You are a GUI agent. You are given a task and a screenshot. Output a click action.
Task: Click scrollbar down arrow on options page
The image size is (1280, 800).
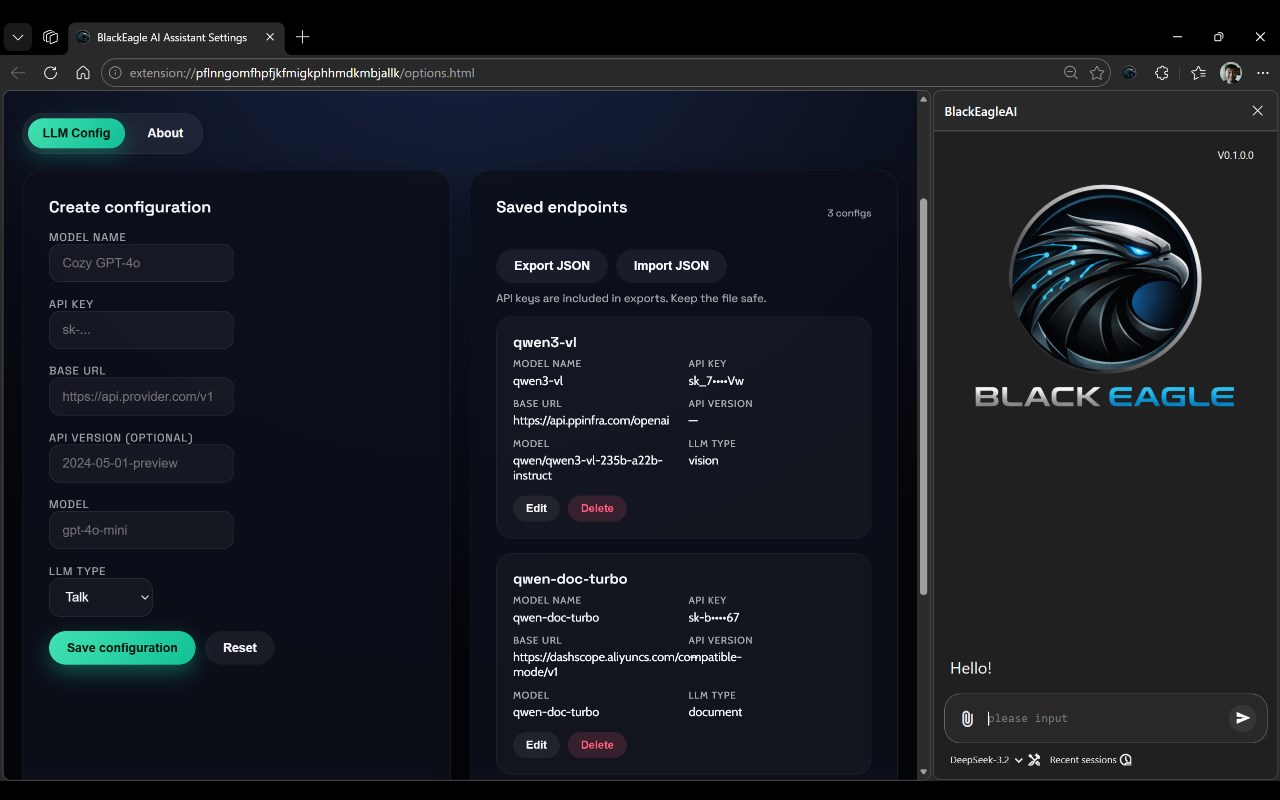pyautogui.click(x=923, y=772)
